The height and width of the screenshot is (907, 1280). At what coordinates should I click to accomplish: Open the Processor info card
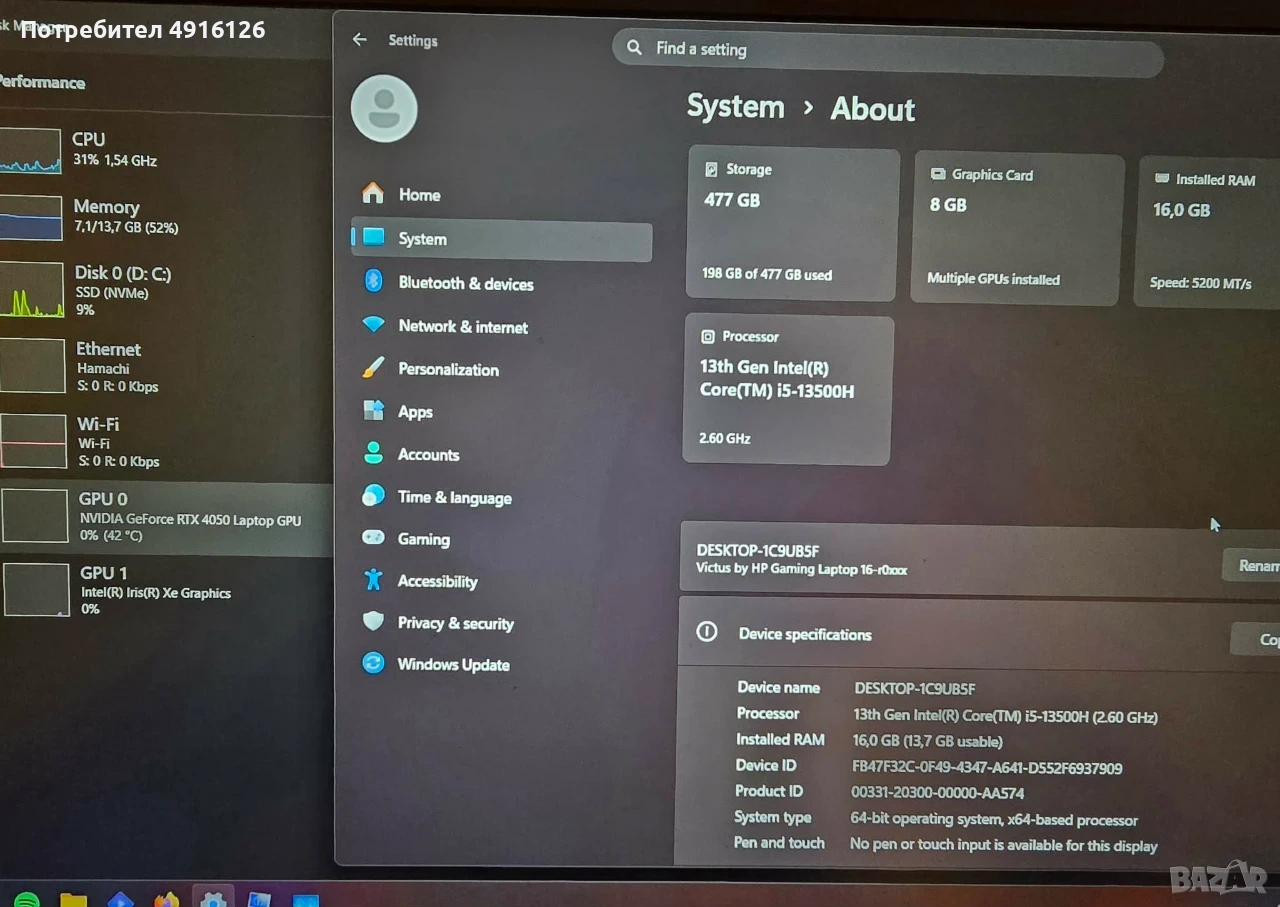click(x=788, y=390)
